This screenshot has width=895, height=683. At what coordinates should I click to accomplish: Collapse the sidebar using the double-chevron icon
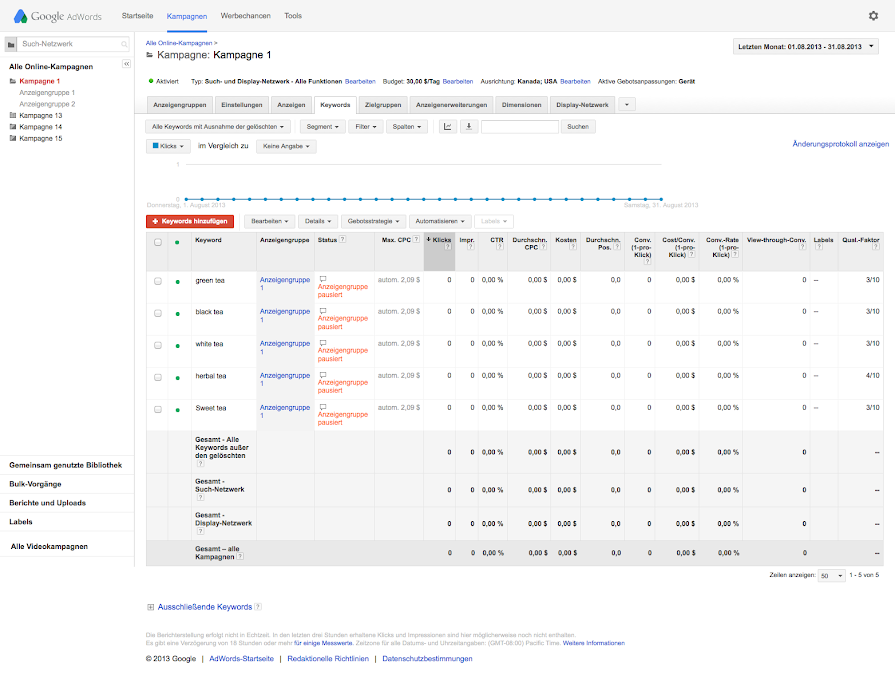124,62
